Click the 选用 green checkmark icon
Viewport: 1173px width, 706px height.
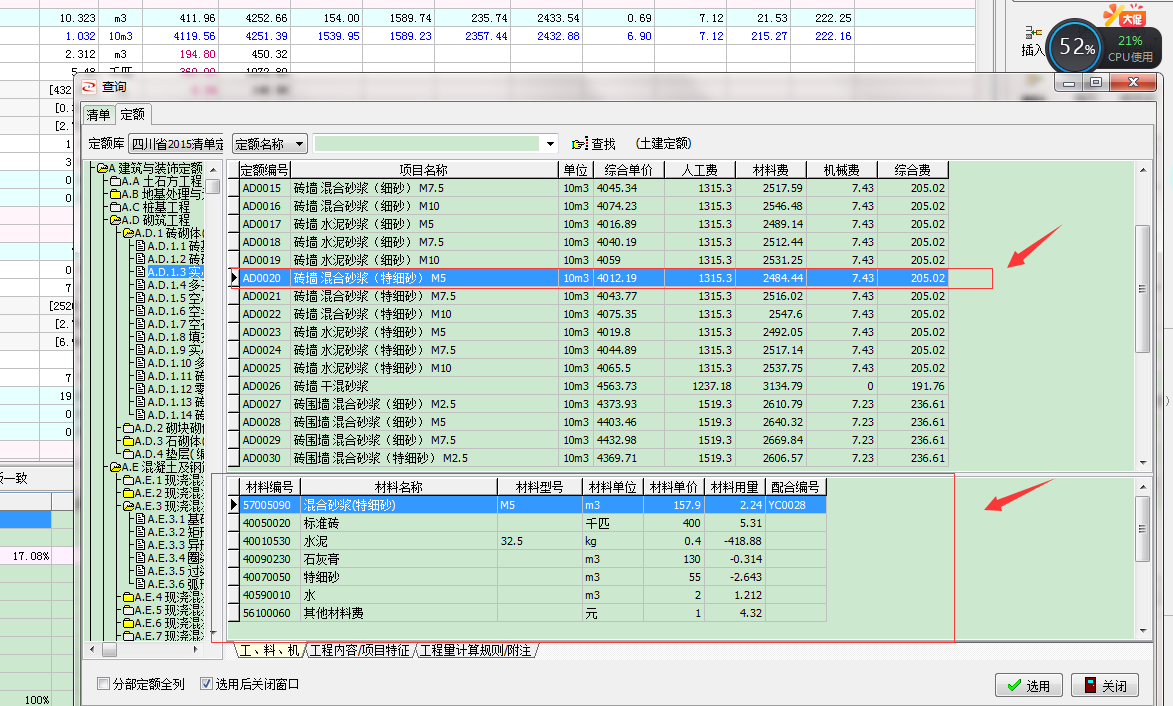[1014, 686]
